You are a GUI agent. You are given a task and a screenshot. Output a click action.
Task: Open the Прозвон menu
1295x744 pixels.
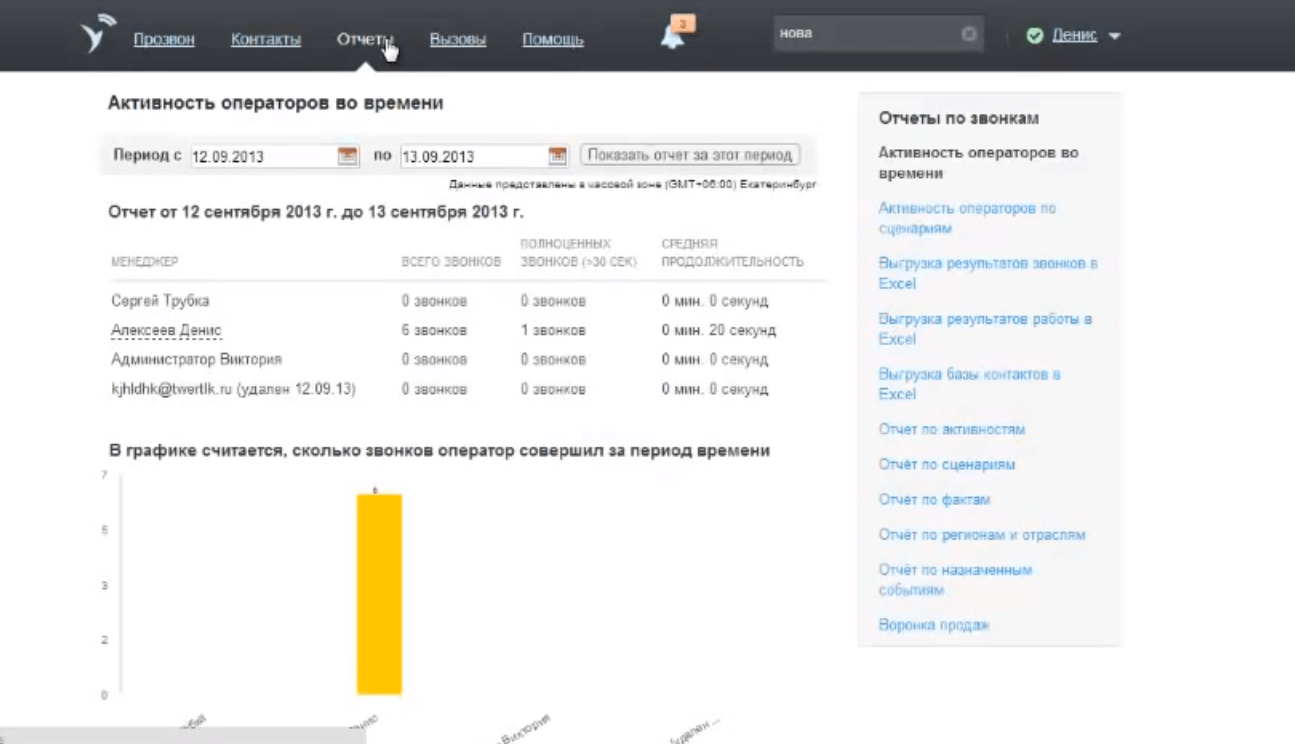(x=164, y=40)
